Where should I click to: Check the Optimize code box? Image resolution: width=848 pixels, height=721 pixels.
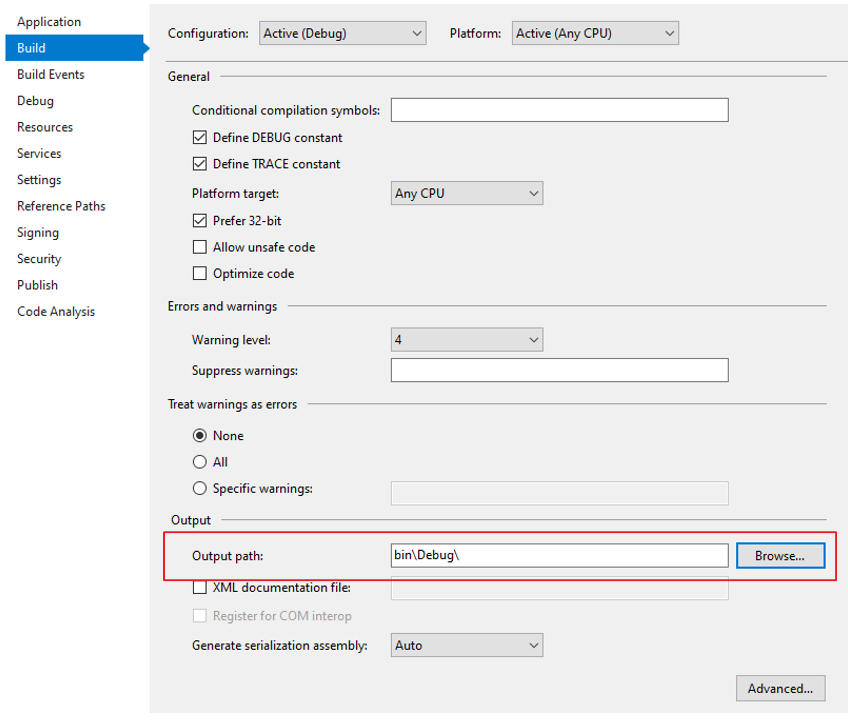tap(200, 274)
